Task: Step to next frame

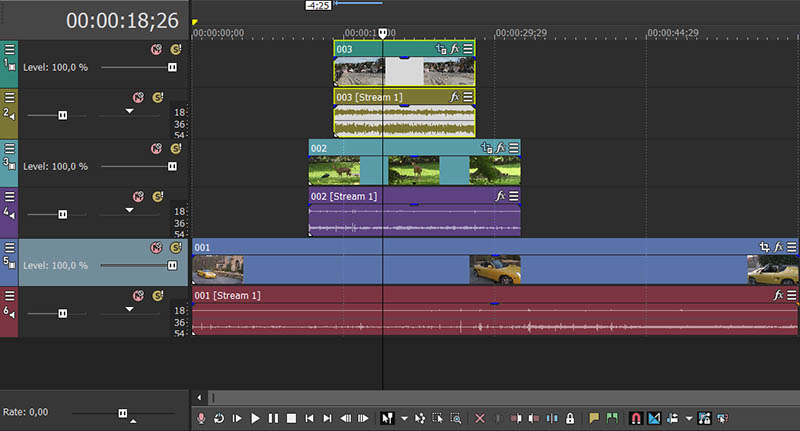Action: 363,418
